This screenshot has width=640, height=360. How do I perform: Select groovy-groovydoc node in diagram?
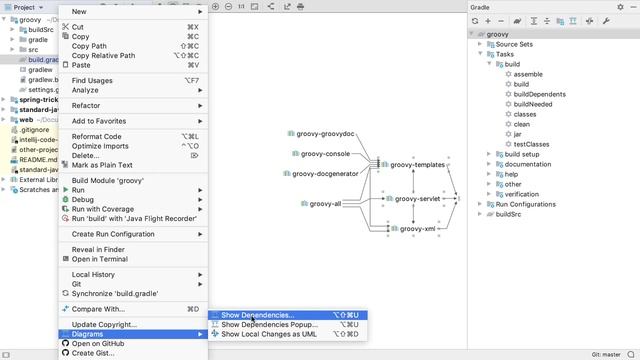coord(321,134)
